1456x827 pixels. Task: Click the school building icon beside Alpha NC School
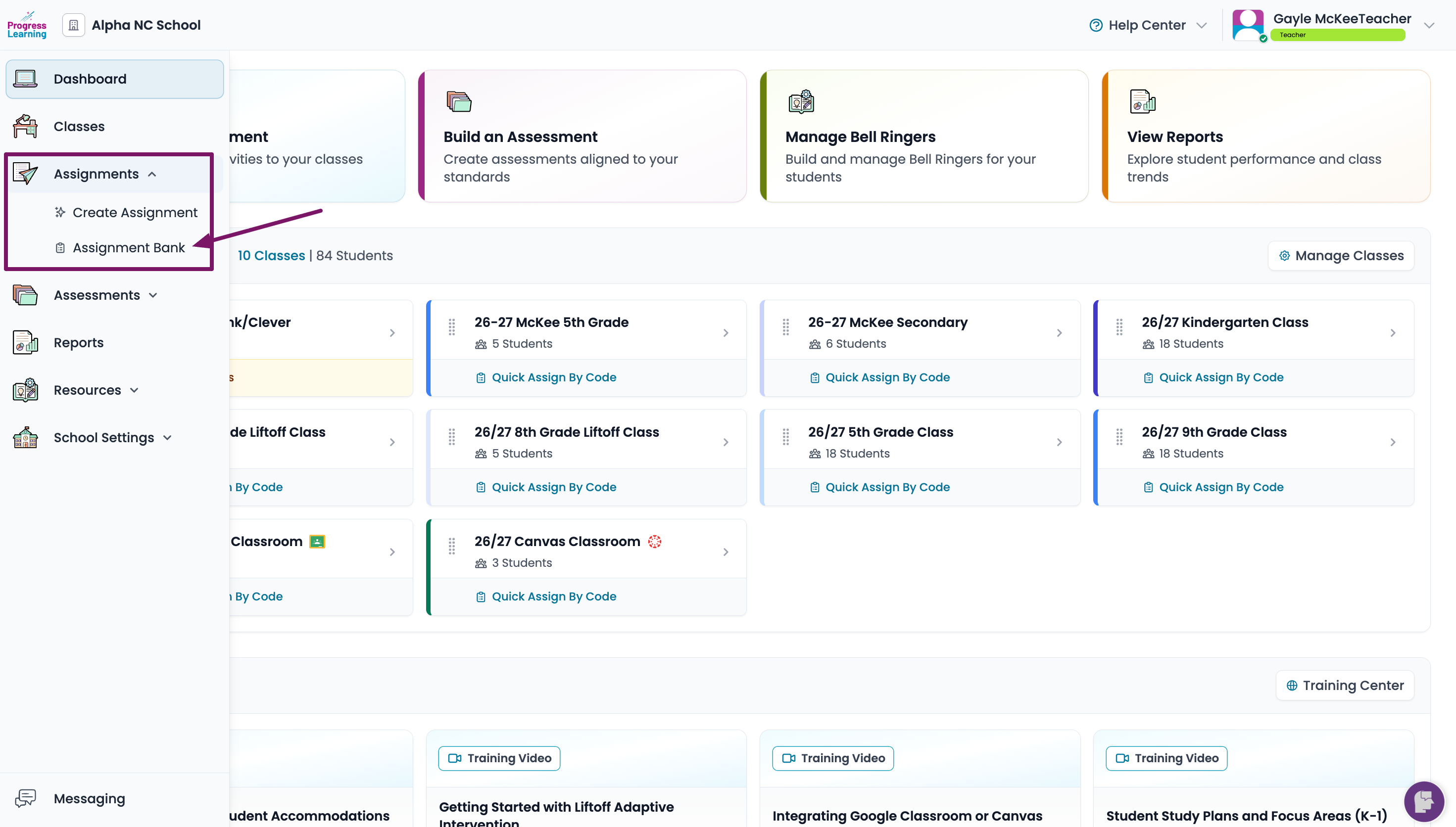click(73, 25)
